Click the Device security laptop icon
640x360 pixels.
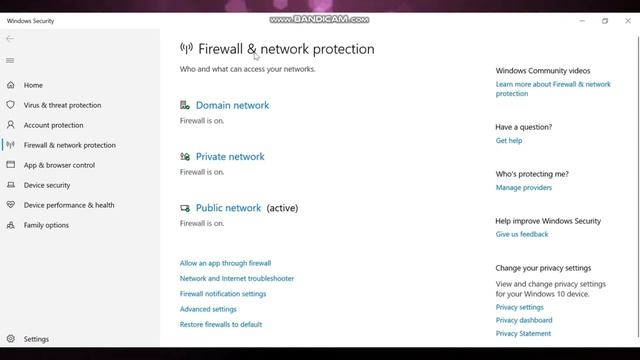11,185
